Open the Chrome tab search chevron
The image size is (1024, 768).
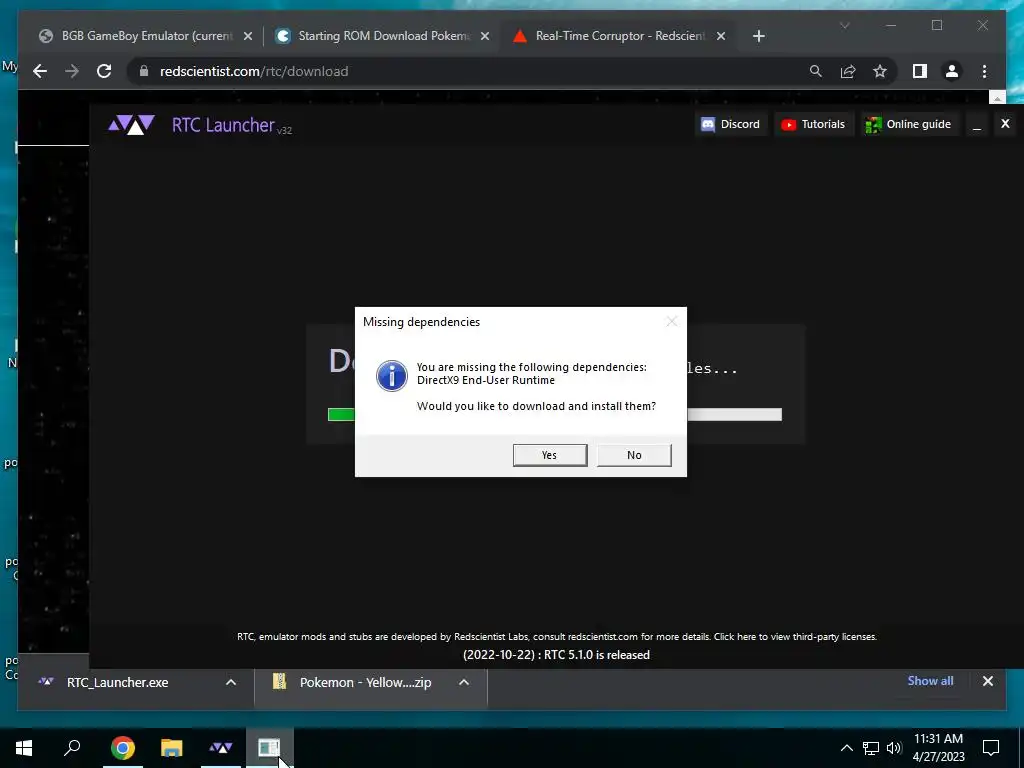click(844, 25)
